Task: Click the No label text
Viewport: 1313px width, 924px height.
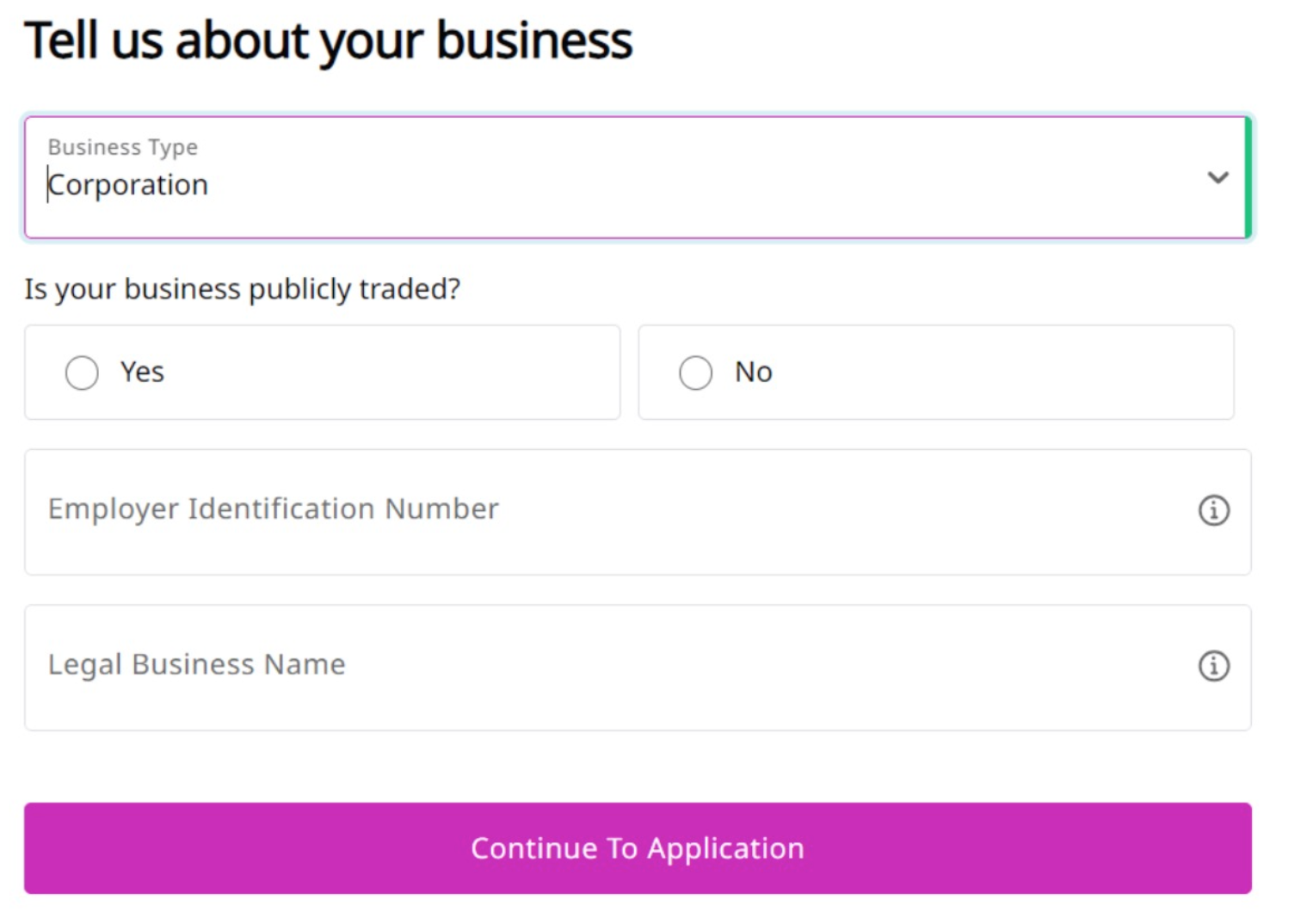Action: coord(753,373)
